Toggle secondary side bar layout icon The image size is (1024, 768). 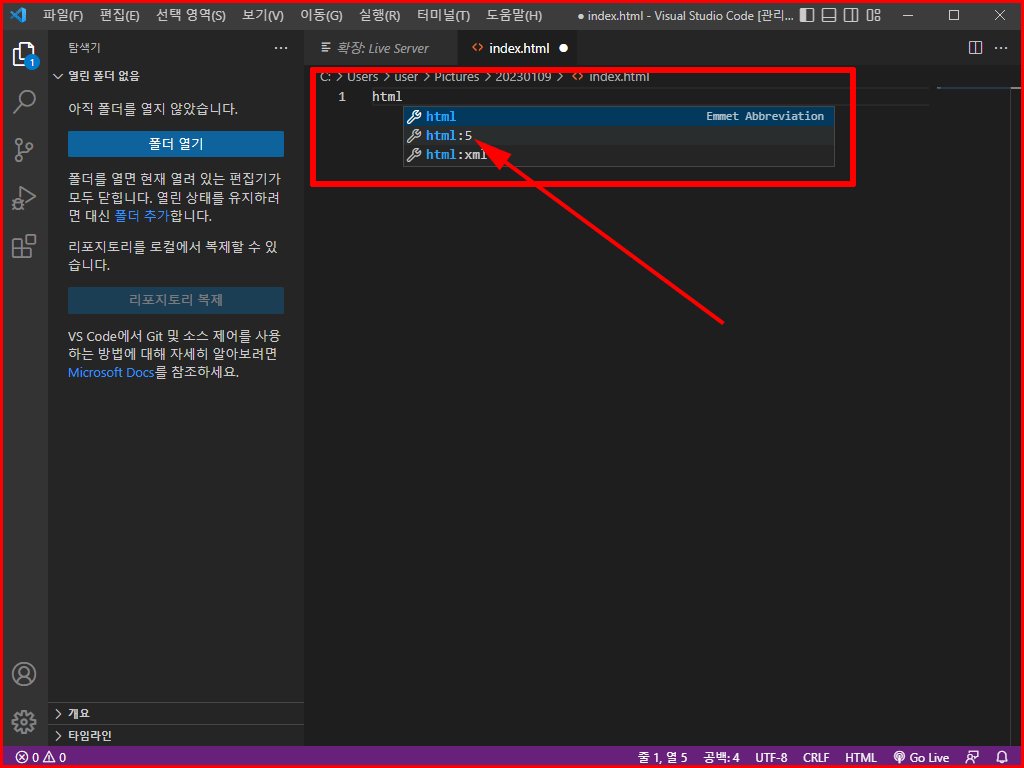[851, 15]
